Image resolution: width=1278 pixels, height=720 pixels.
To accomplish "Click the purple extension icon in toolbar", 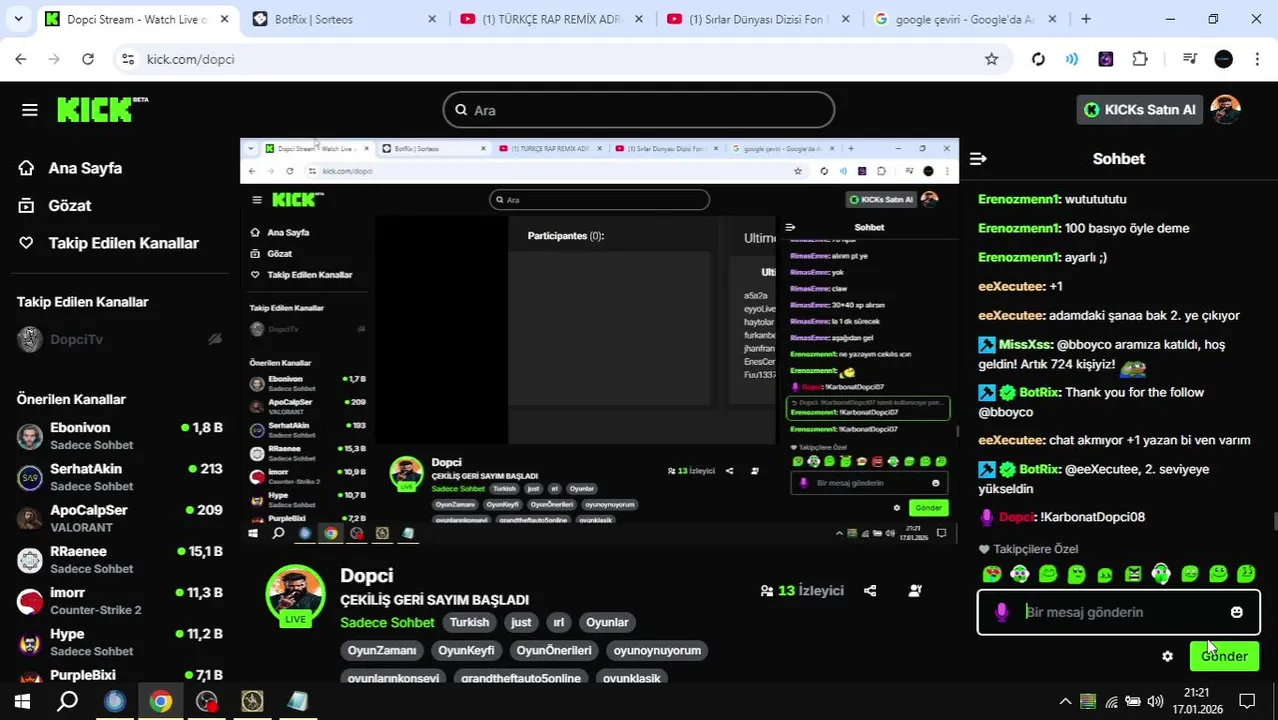I will 1105,59.
